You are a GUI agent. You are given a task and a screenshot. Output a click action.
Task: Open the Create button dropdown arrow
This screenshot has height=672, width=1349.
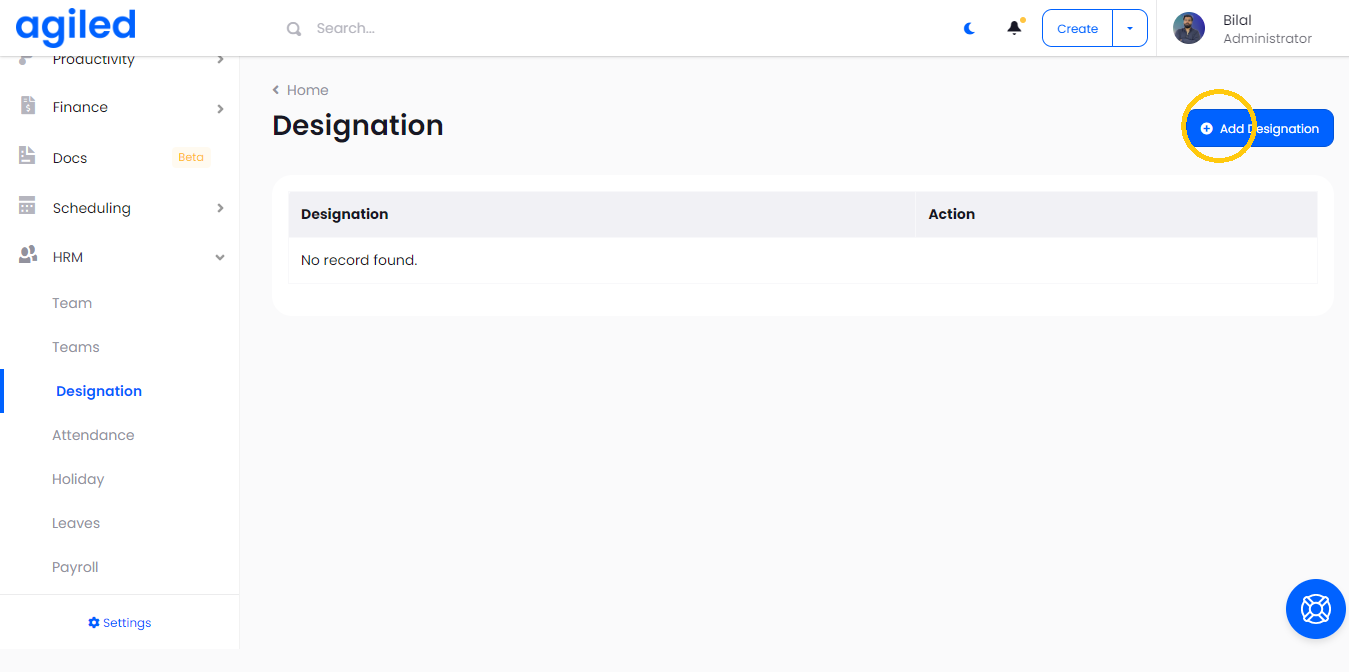click(x=1130, y=29)
